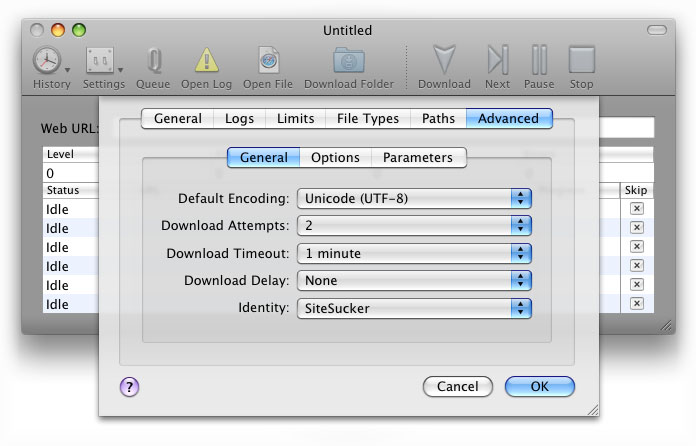
Task: Switch to the File Types tab
Action: (367, 118)
